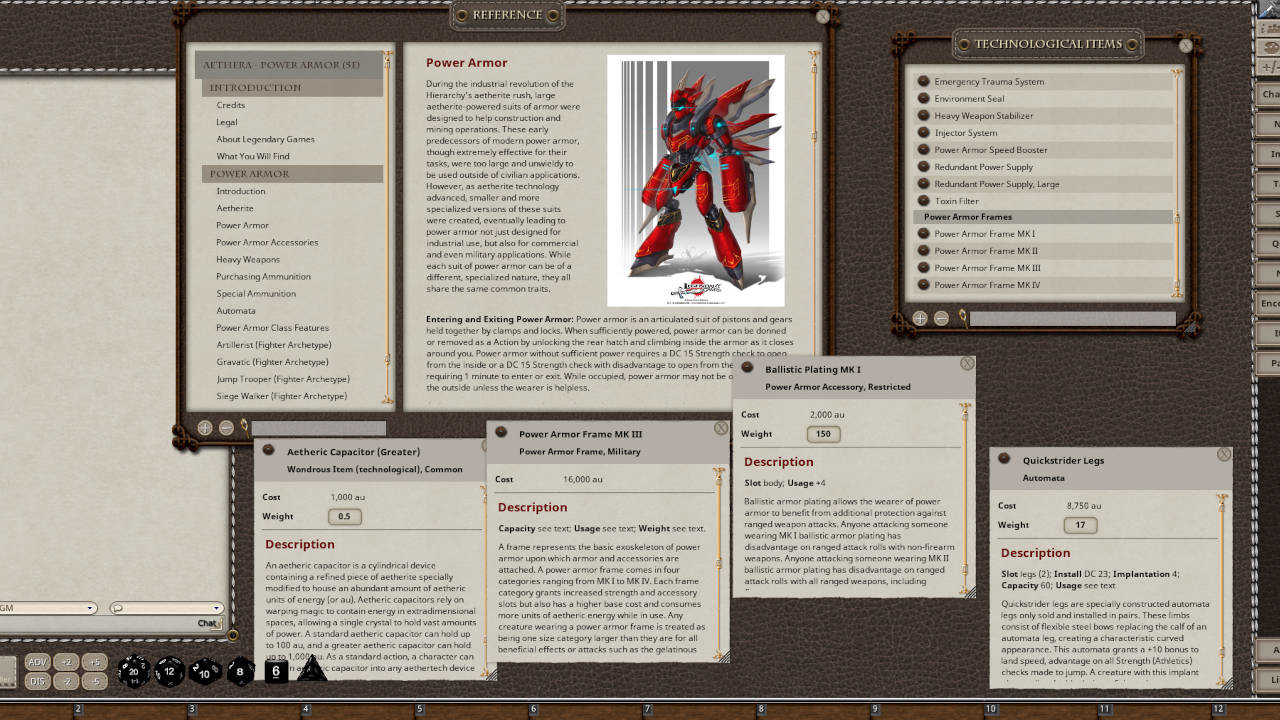1280x720 pixels.
Task: Toggle the +2 modifier button
Action: (x=66, y=662)
